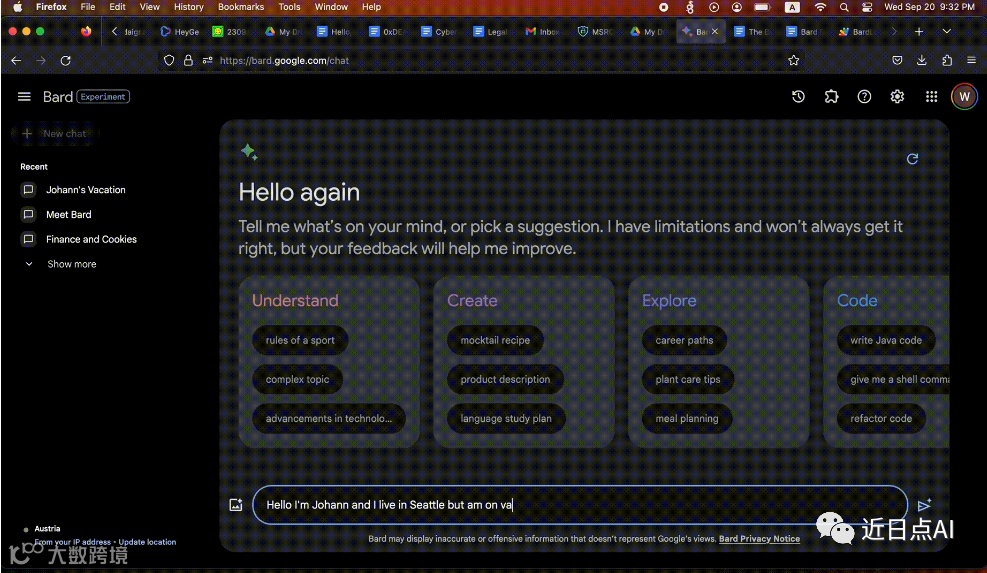Switch to the Legal document tab
The width and height of the screenshot is (987, 573).
click(490, 31)
